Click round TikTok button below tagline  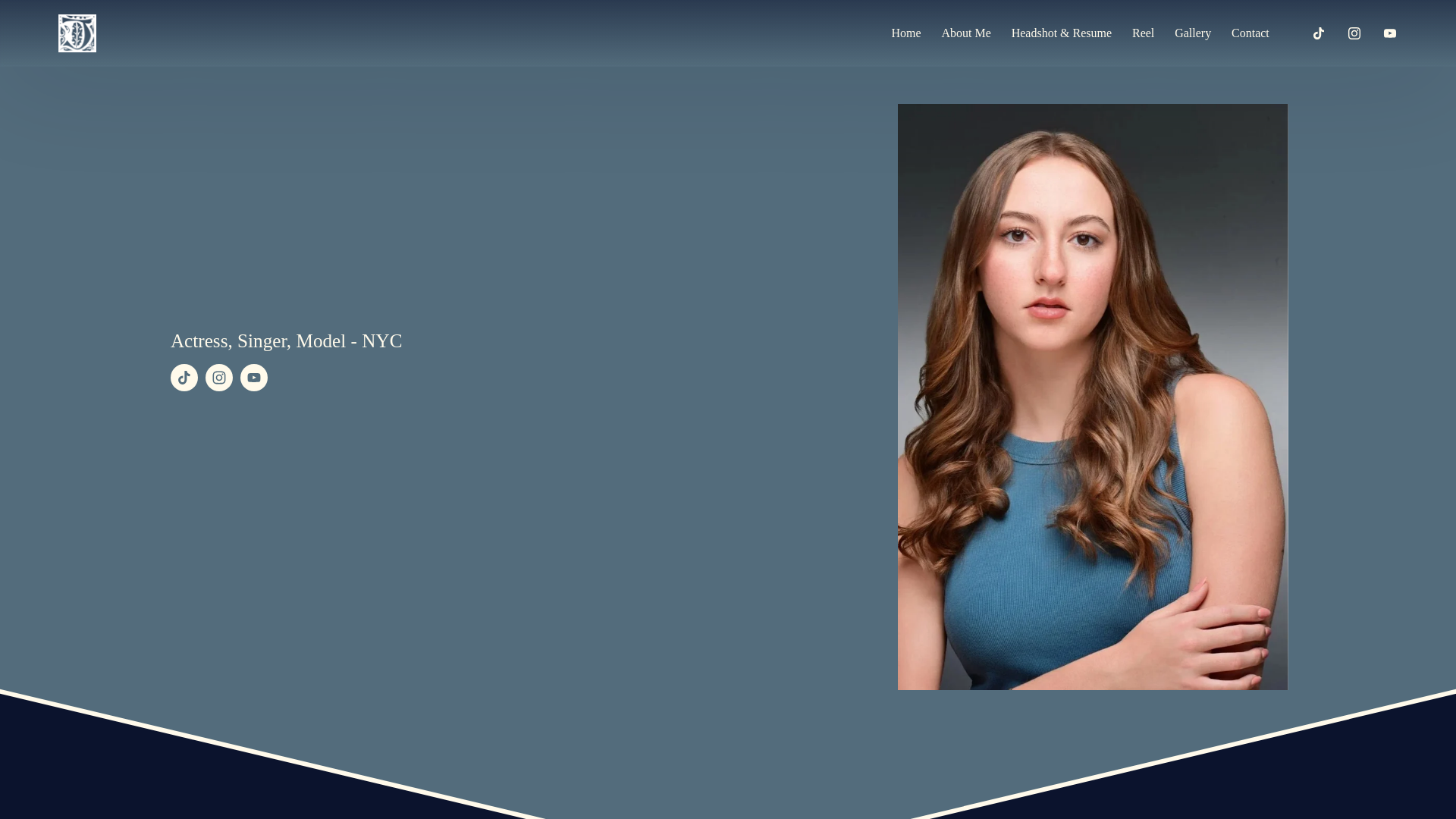pyautogui.click(x=184, y=378)
